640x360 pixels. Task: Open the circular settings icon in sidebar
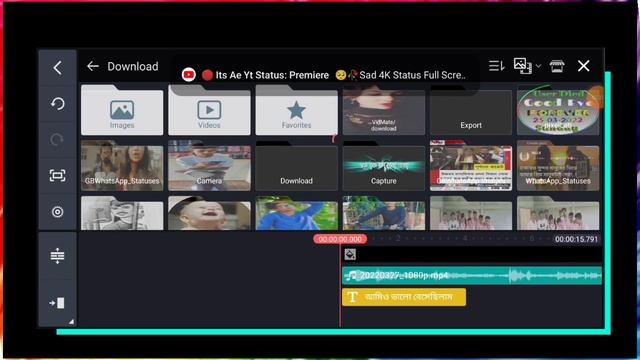[x=58, y=212]
